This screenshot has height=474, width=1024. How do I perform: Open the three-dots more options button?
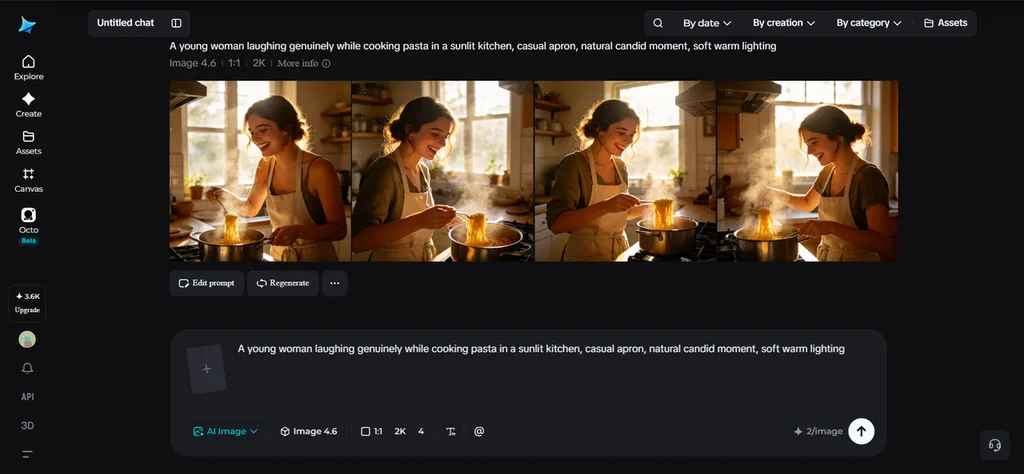335,283
